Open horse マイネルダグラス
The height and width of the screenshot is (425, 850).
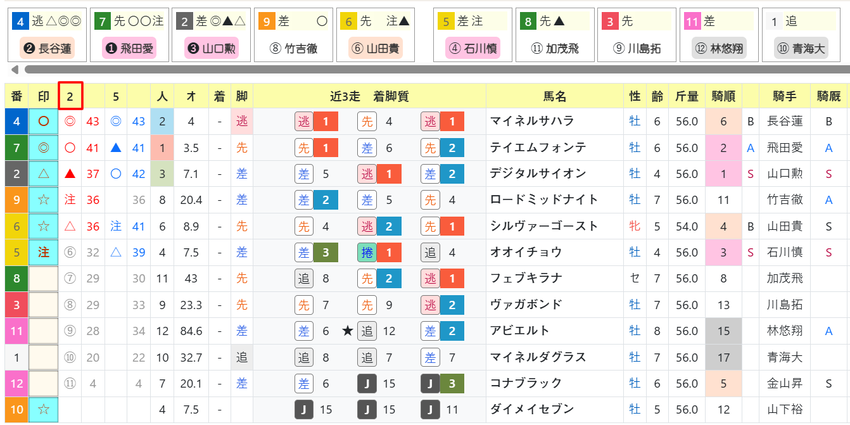pos(537,356)
